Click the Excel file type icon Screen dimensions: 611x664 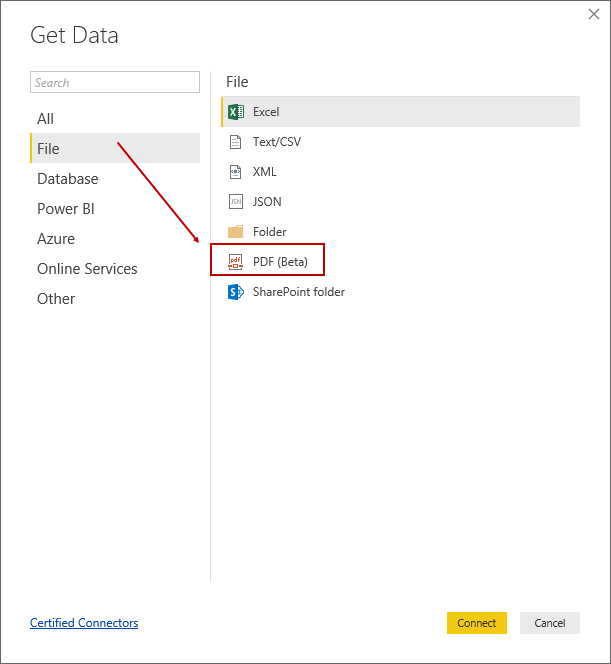tap(236, 112)
